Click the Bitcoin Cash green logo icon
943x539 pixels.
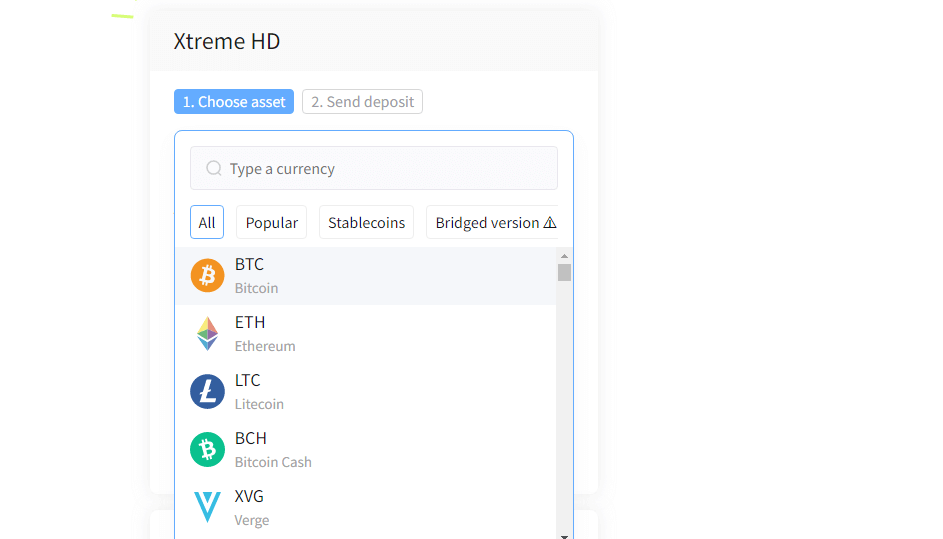[x=207, y=449]
